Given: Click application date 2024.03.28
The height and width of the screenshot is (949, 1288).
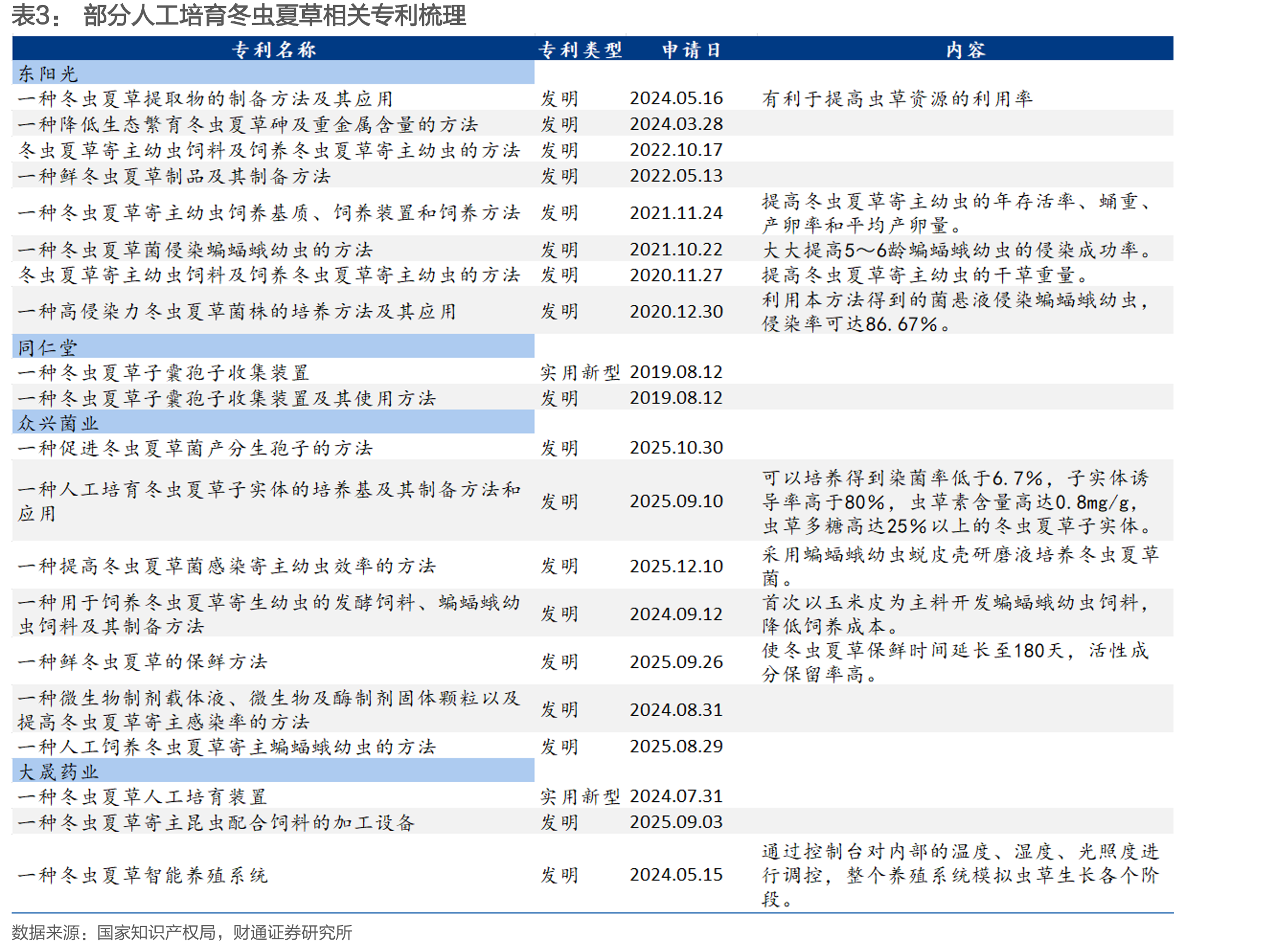Looking at the screenshot, I should (676, 124).
